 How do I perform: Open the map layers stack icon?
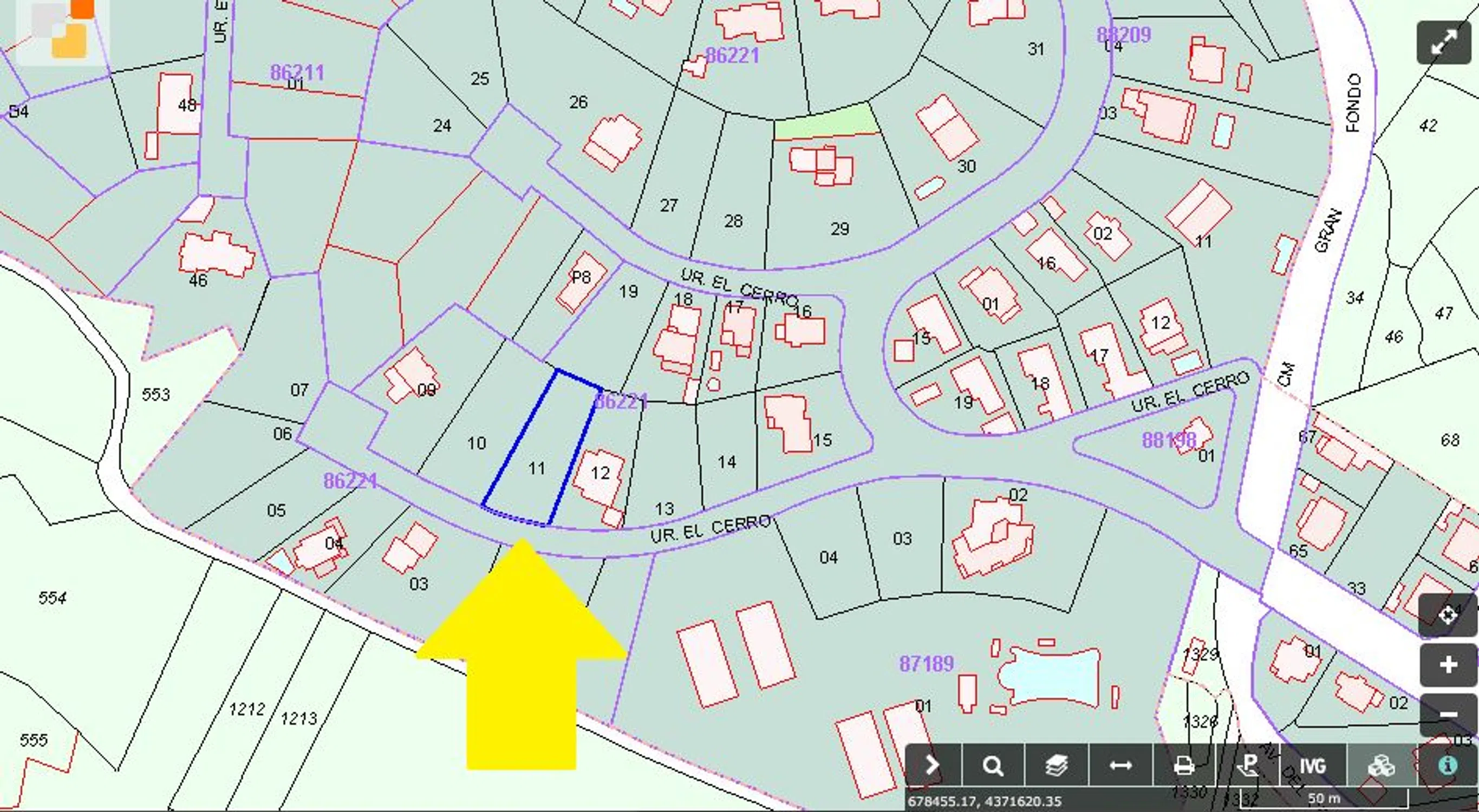coord(1056,765)
